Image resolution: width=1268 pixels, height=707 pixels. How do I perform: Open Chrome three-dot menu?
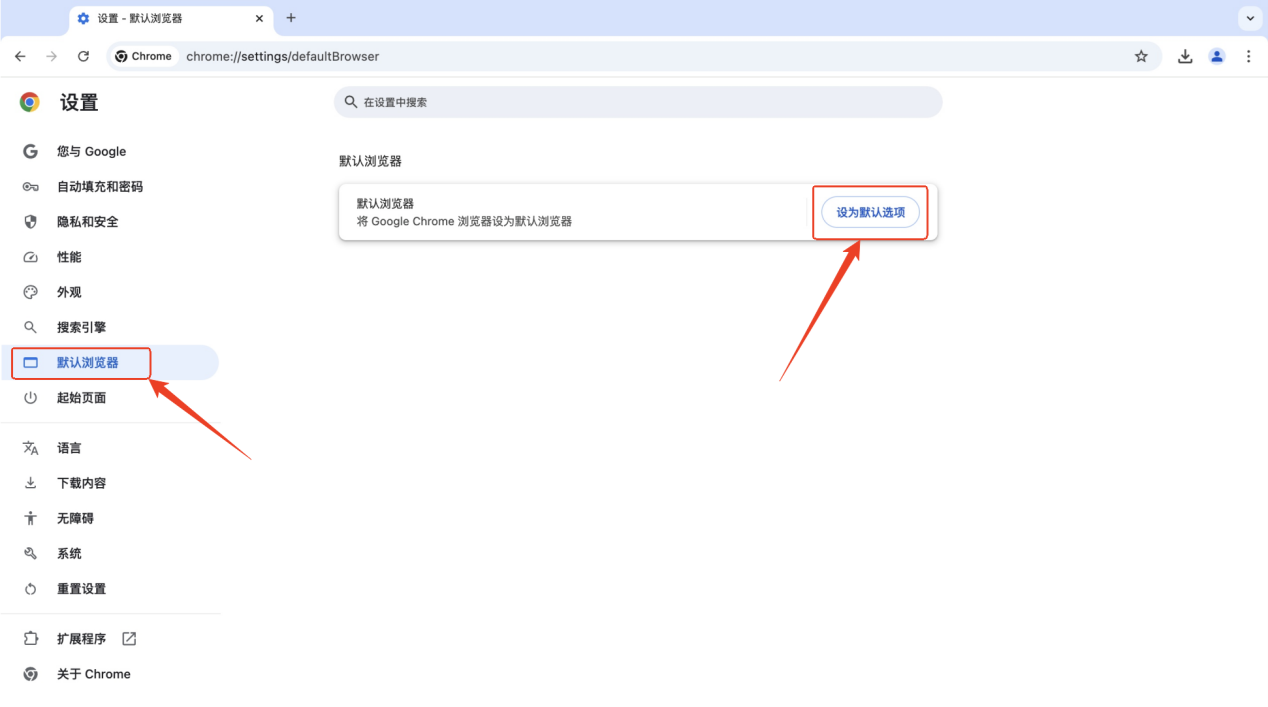tap(1248, 57)
